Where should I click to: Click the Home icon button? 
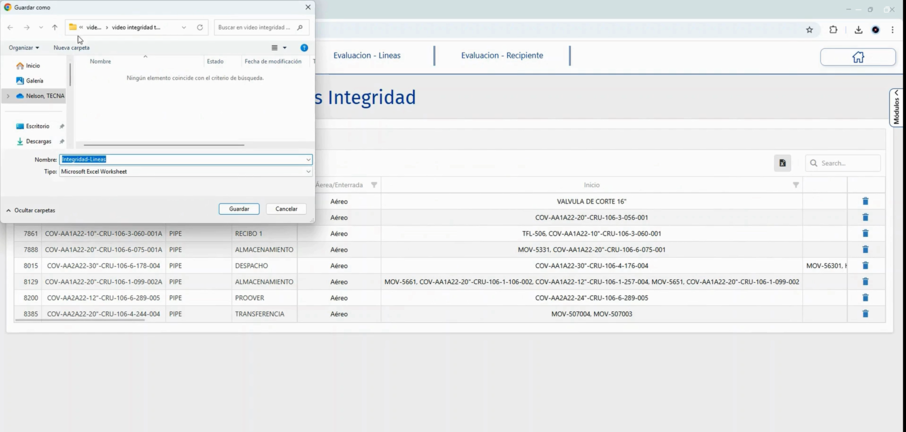click(857, 57)
